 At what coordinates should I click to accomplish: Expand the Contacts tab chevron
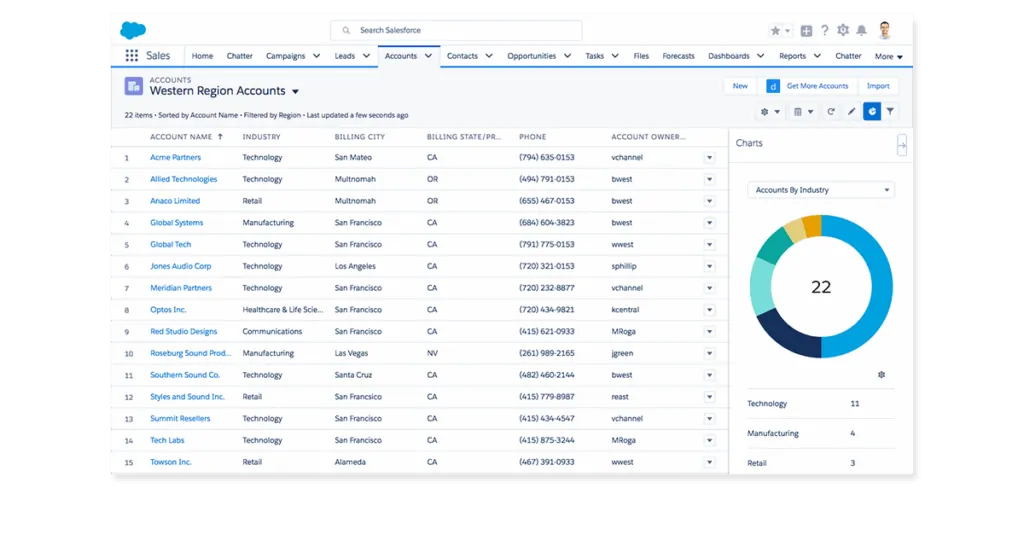click(488, 56)
